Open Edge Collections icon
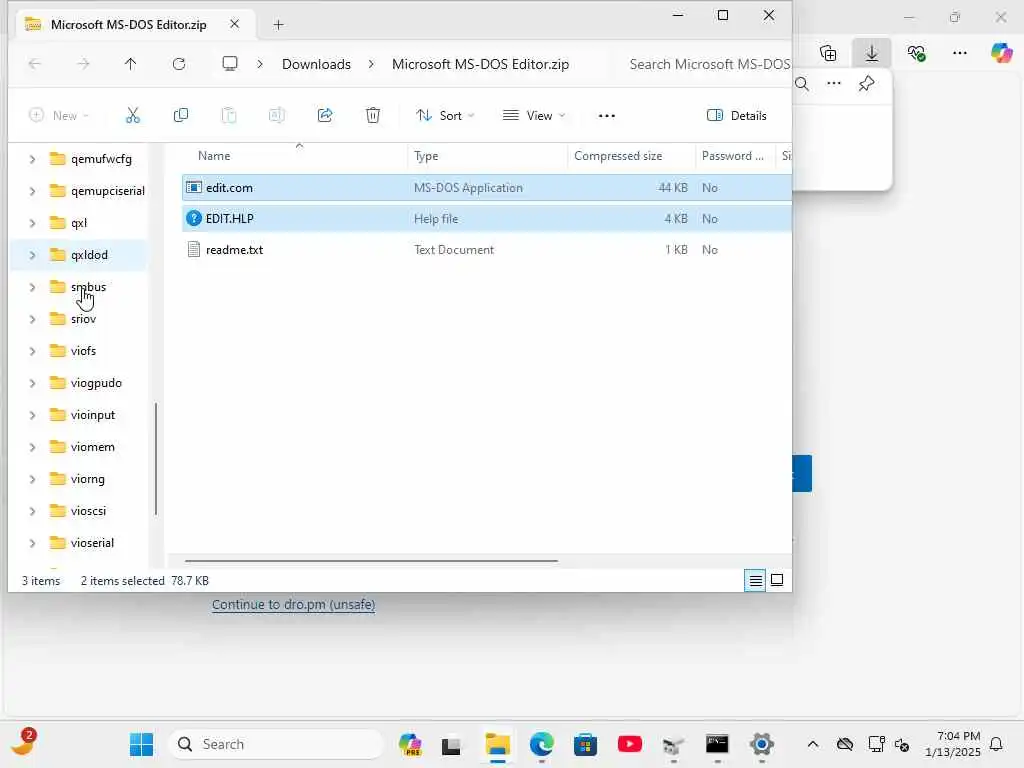The height and width of the screenshot is (768, 1024). point(828,53)
